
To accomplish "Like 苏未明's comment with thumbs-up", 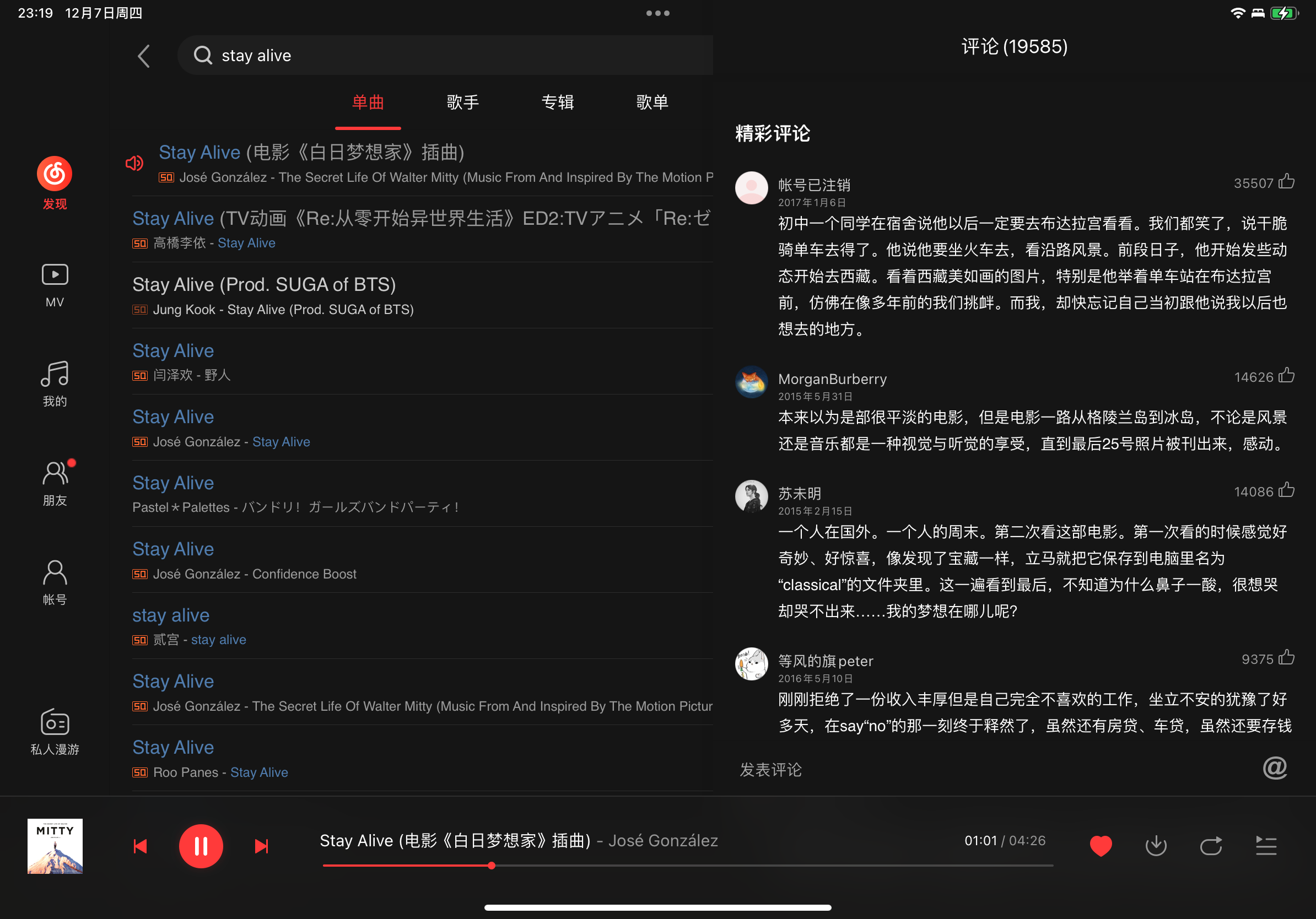I will [1287, 490].
